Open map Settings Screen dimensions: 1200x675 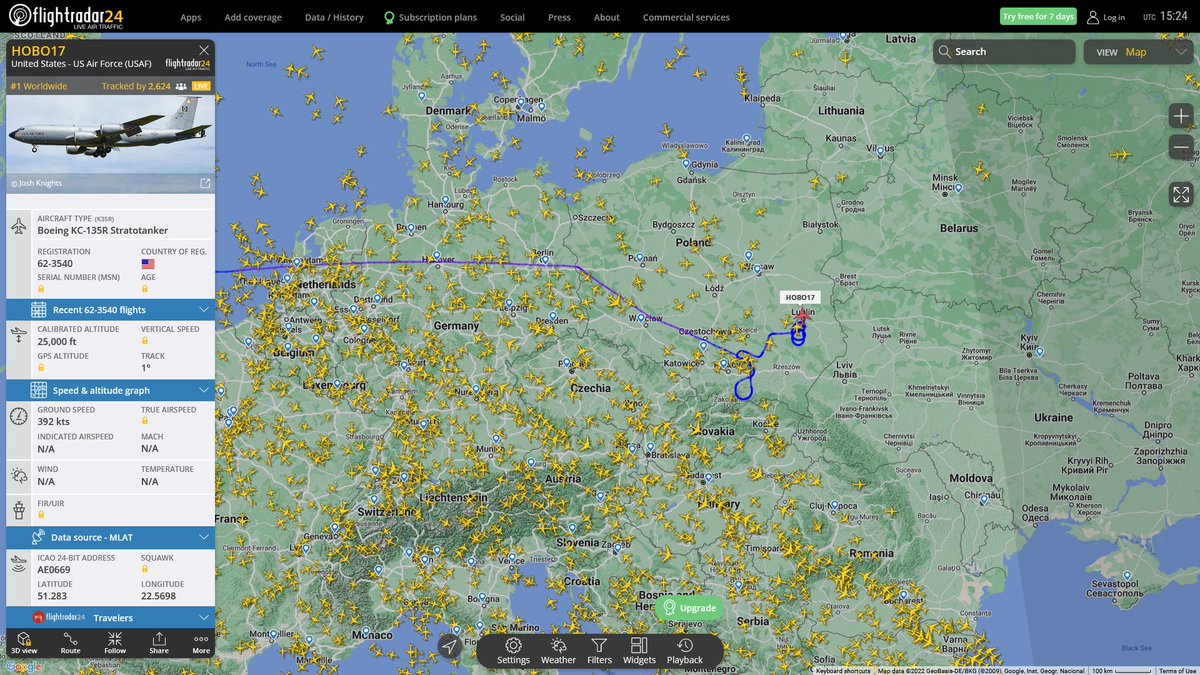pyautogui.click(x=513, y=651)
